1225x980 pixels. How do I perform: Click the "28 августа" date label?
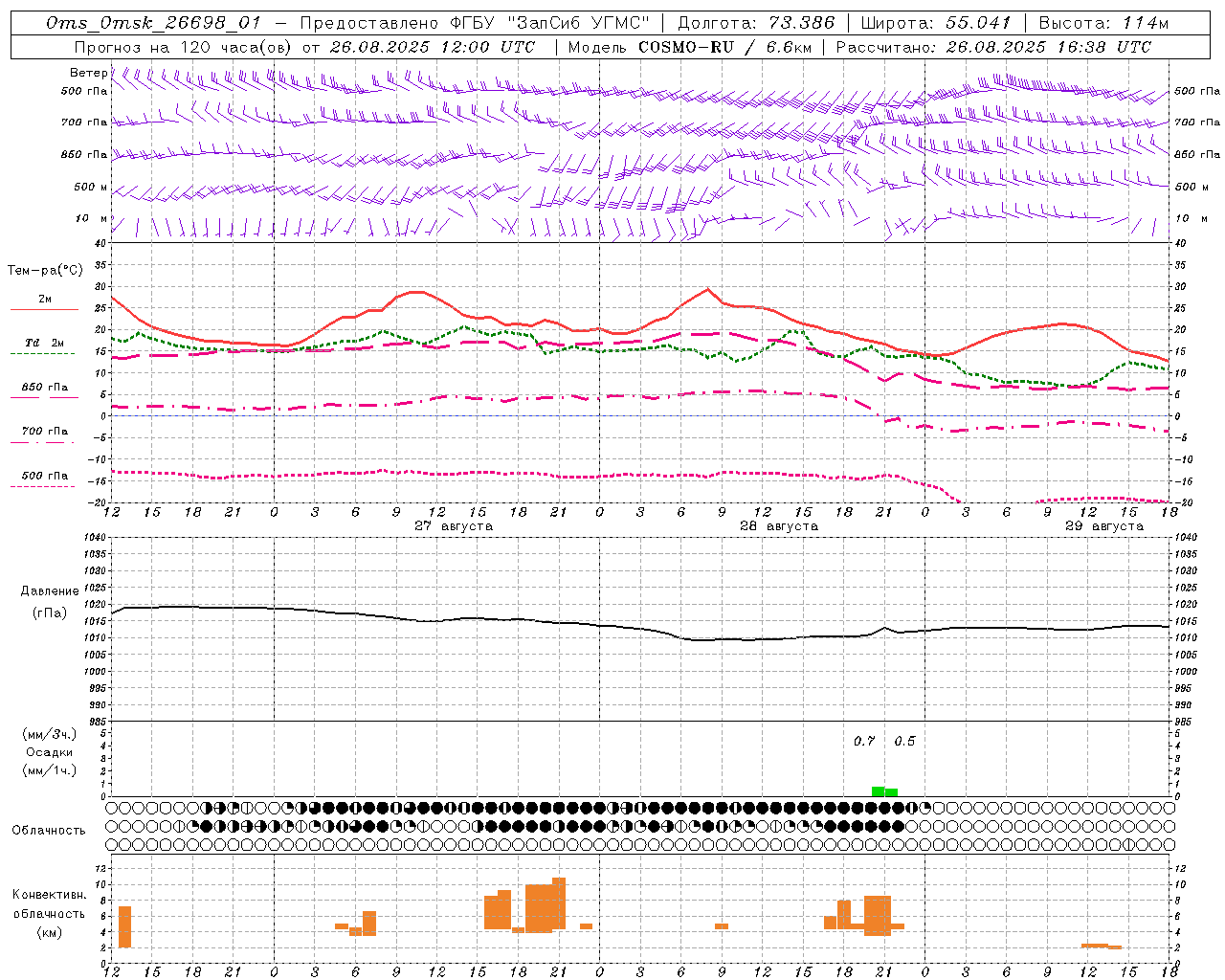779,526
